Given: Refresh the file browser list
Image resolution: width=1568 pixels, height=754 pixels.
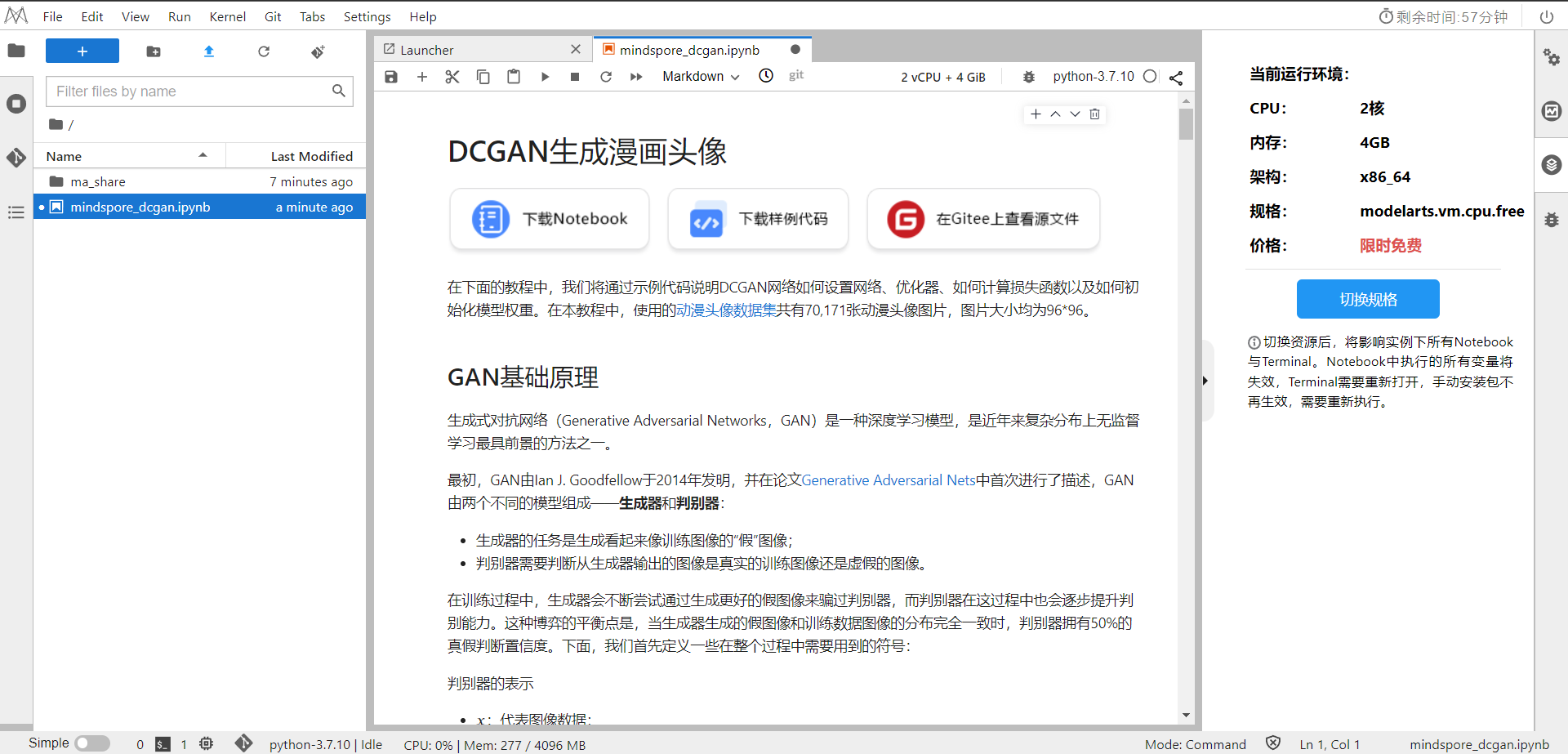Looking at the screenshot, I should [x=264, y=51].
